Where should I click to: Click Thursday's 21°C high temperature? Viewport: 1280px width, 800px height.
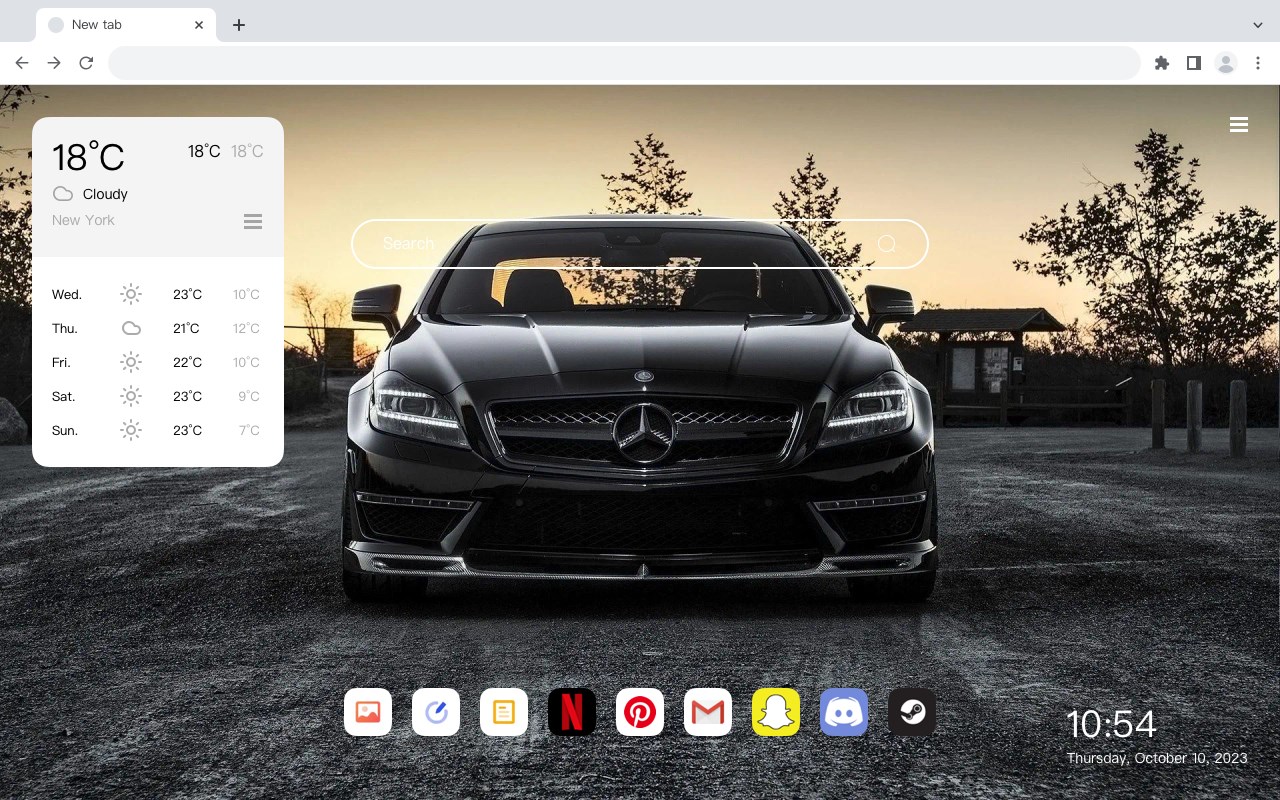pos(187,328)
